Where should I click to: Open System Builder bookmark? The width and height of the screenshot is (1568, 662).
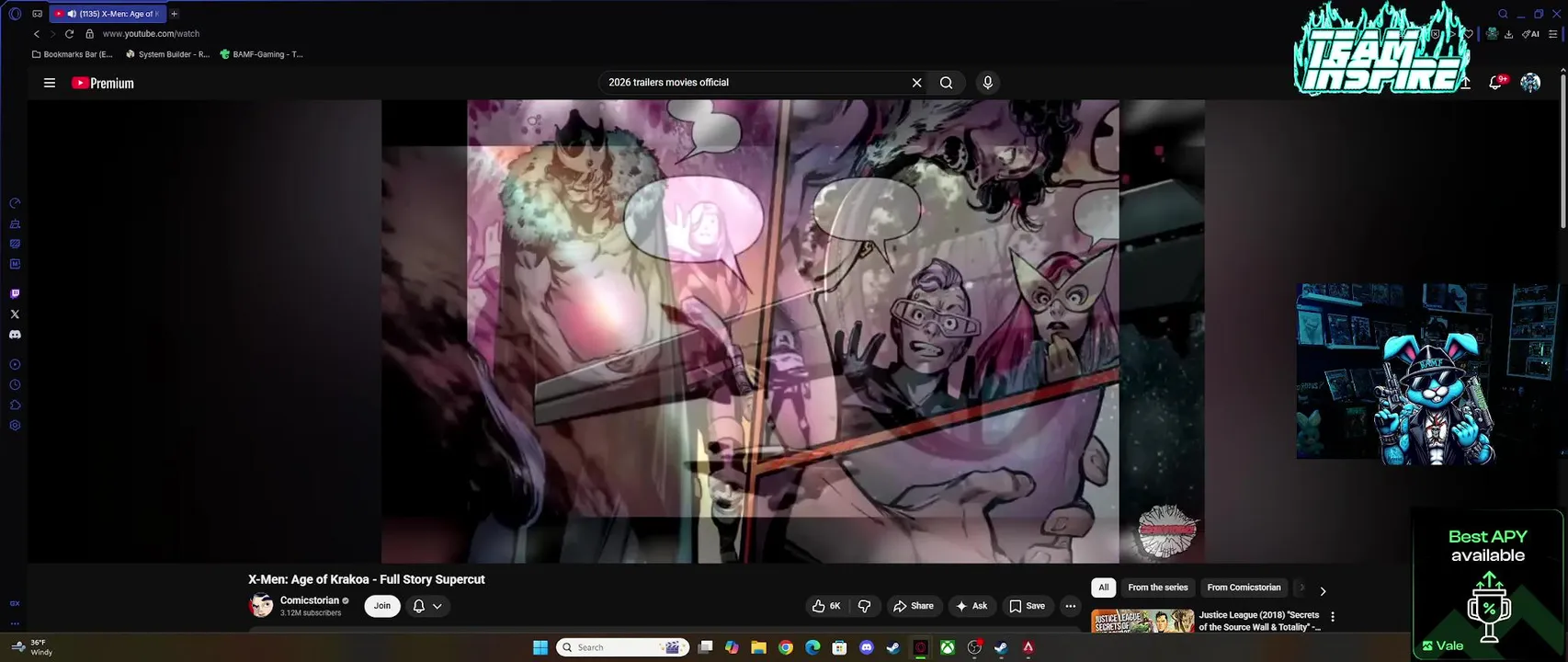point(167,54)
